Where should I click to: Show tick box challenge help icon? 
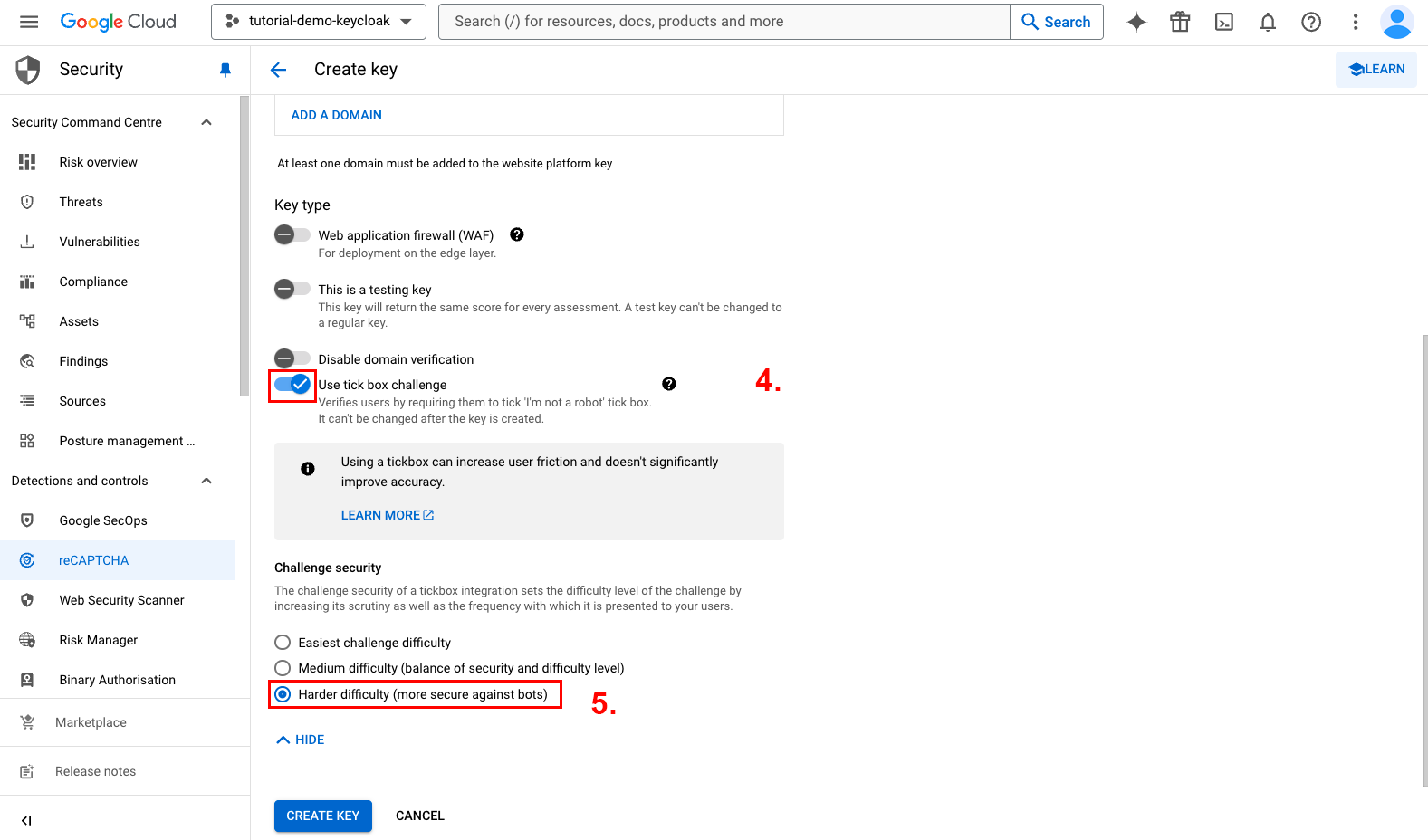tap(669, 384)
